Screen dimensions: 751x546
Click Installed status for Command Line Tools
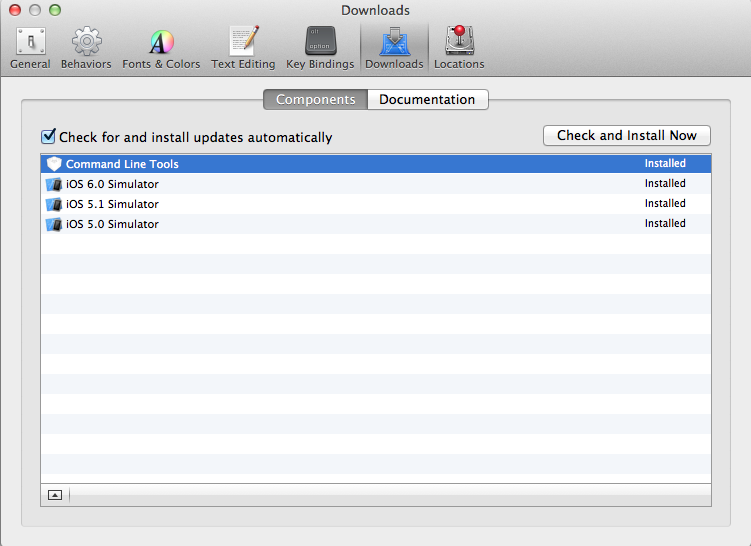pos(665,163)
